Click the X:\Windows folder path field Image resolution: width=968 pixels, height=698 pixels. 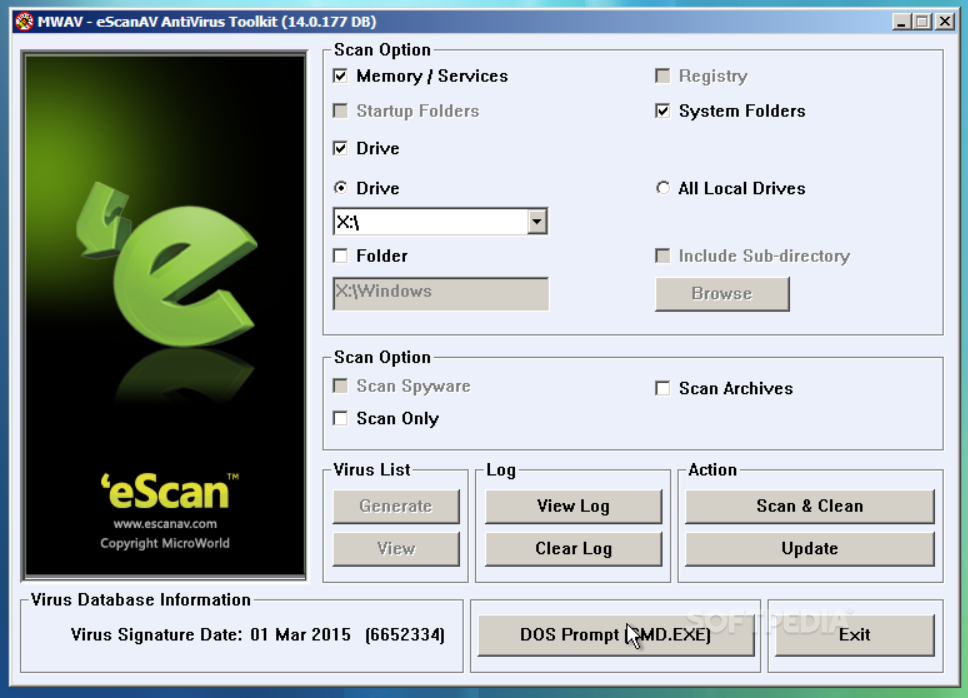(x=440, y=293)
